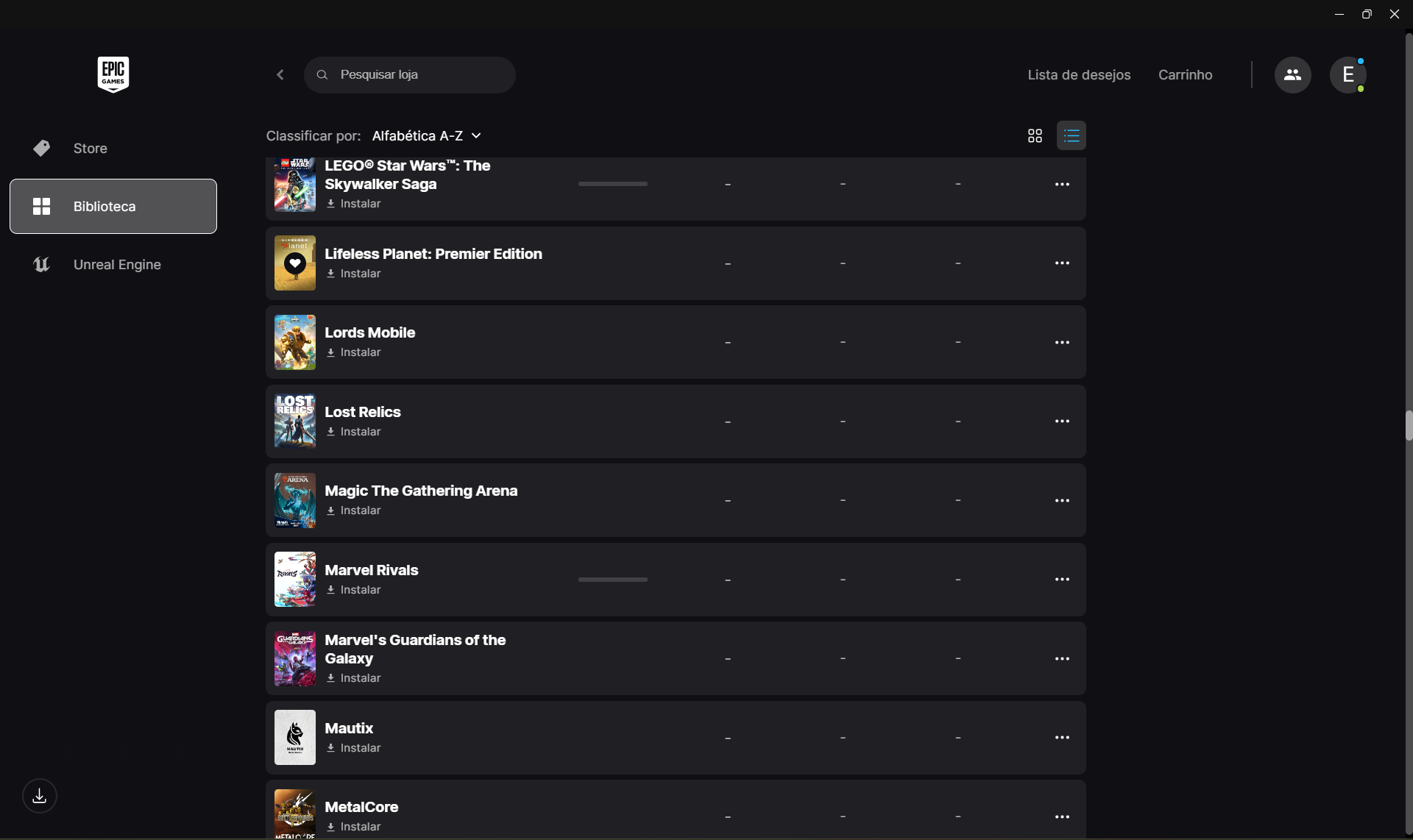1413x840 pixels.
Task: Click the Store tag icon in sidebar
Action: coord(41,149)
